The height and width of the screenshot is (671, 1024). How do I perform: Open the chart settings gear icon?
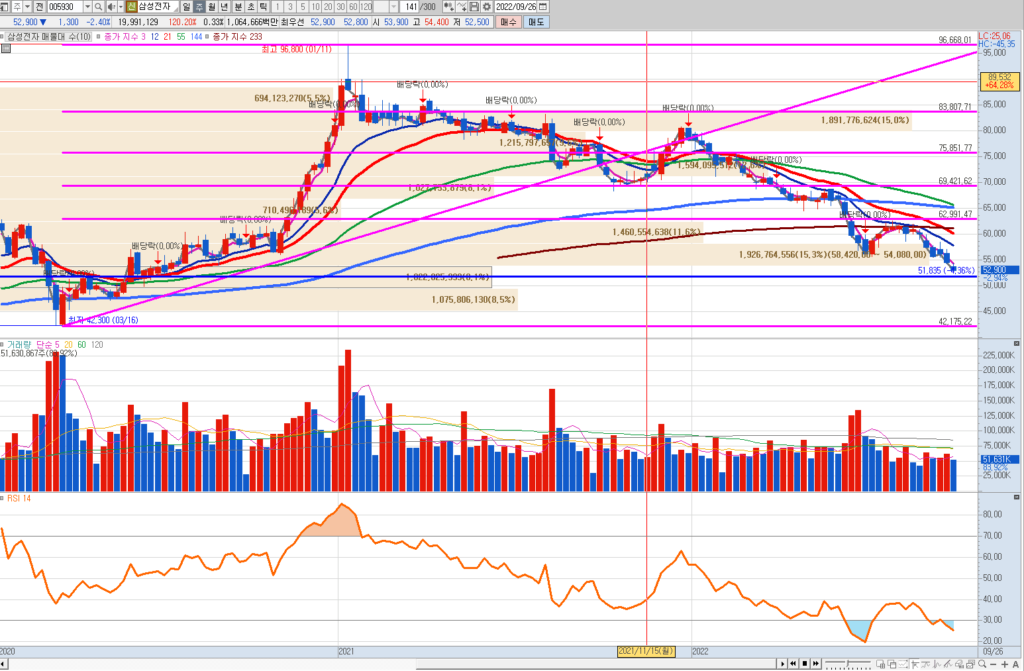point(487,6)
